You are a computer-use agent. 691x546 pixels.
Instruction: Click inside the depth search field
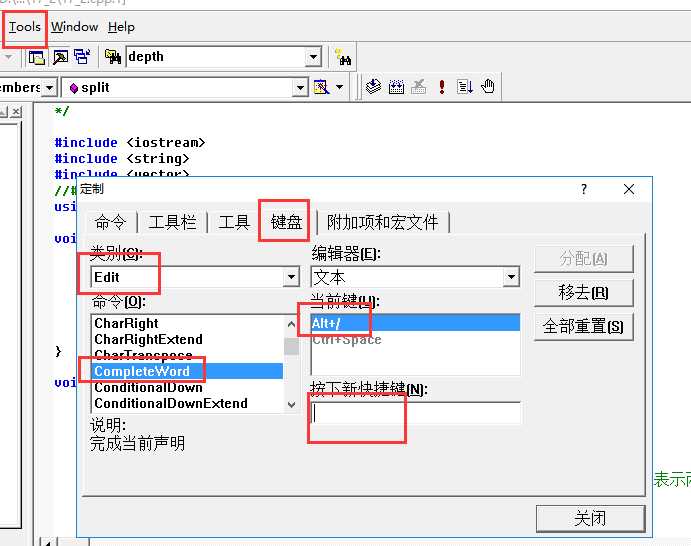pos(216,57)
